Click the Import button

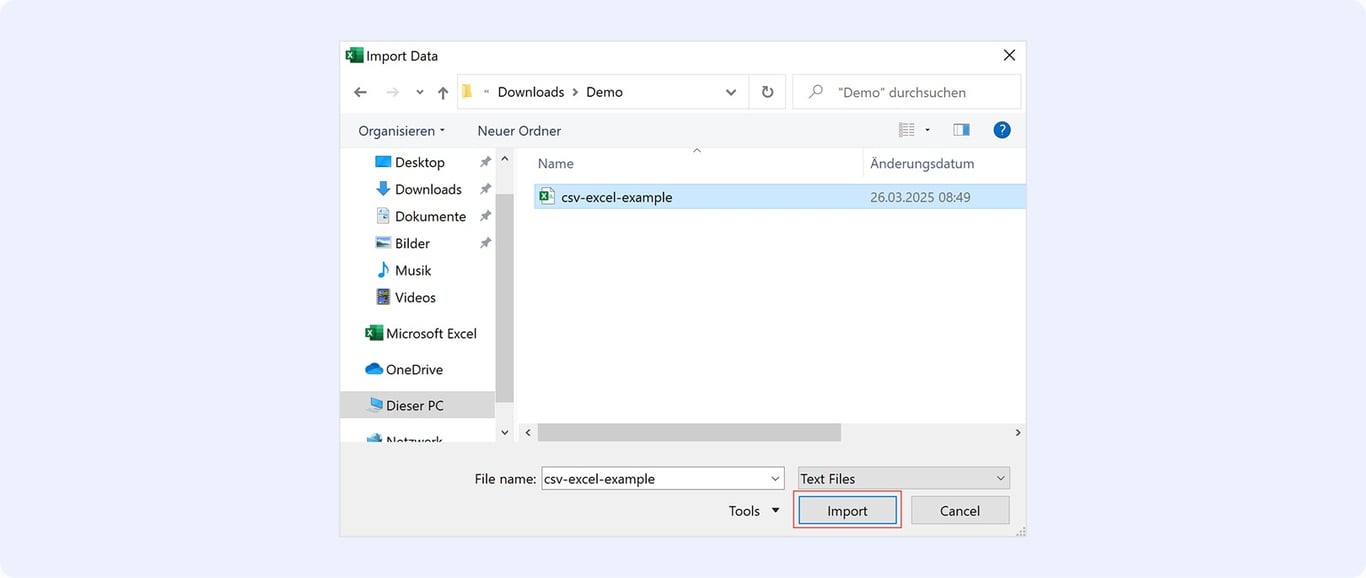tap(847, 510)
